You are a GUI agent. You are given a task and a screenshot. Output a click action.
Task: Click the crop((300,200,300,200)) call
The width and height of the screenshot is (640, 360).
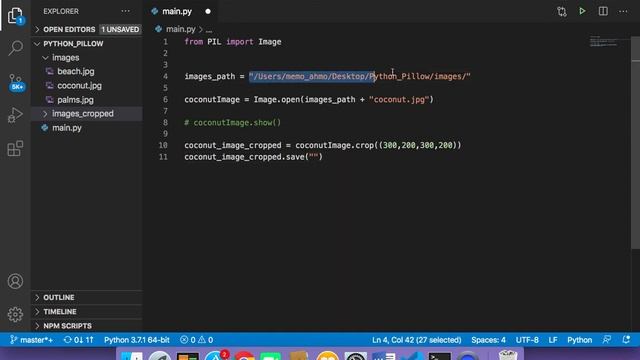click(x=408, y=145)
